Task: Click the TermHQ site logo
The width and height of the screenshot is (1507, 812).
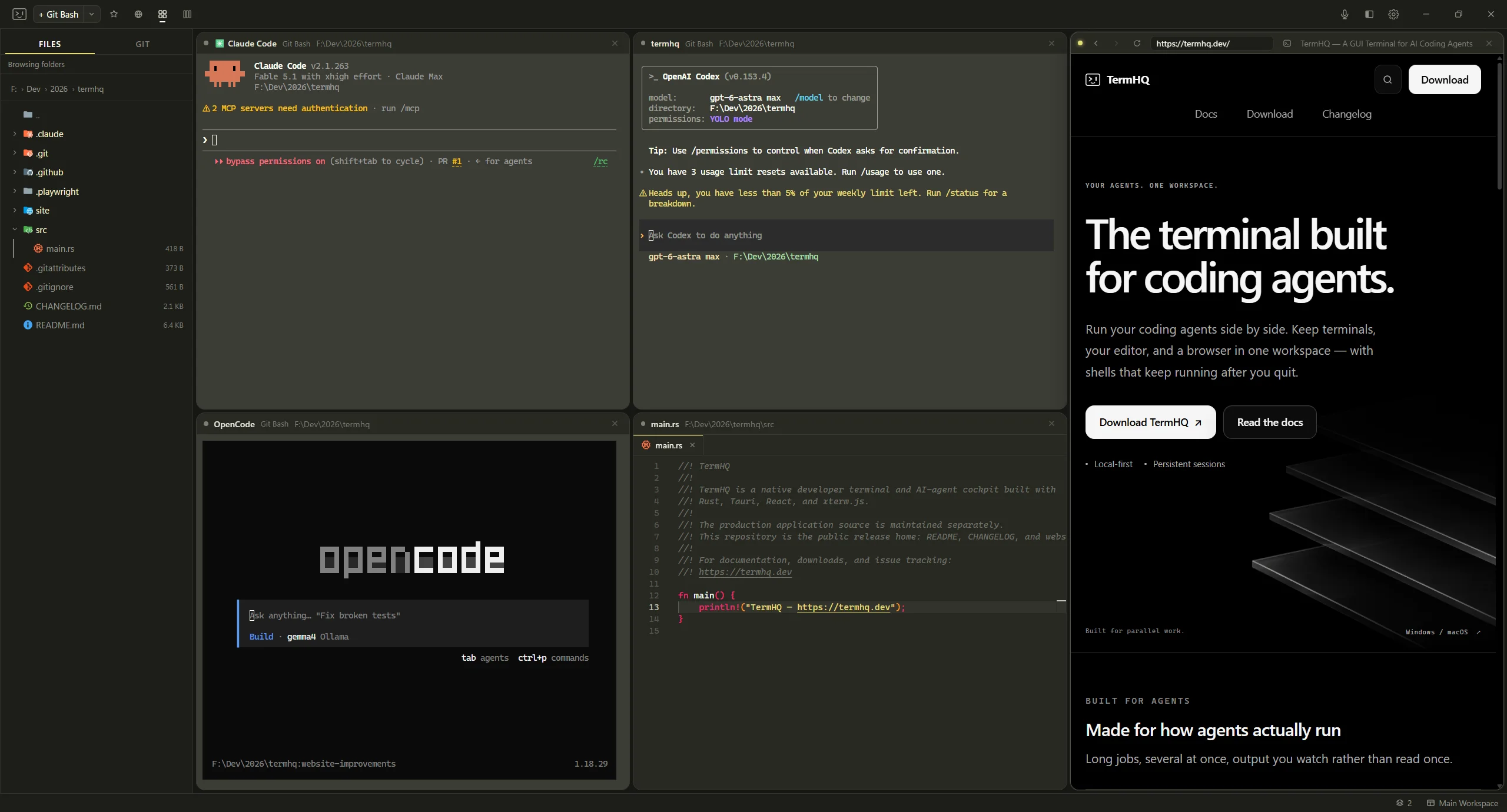Action: click(x=1117, y=80)
